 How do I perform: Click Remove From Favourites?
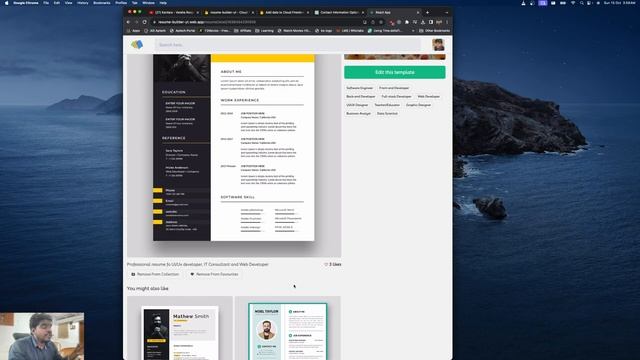point(214,274)
